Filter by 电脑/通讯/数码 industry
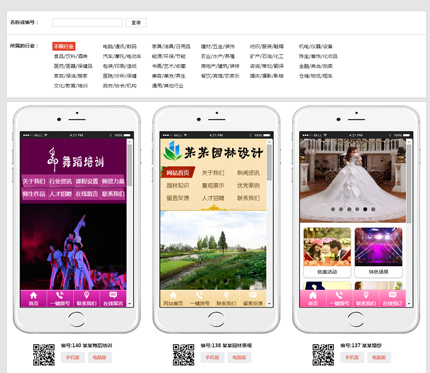The height and width of the screenshot is (373, 430). (119, 47)
